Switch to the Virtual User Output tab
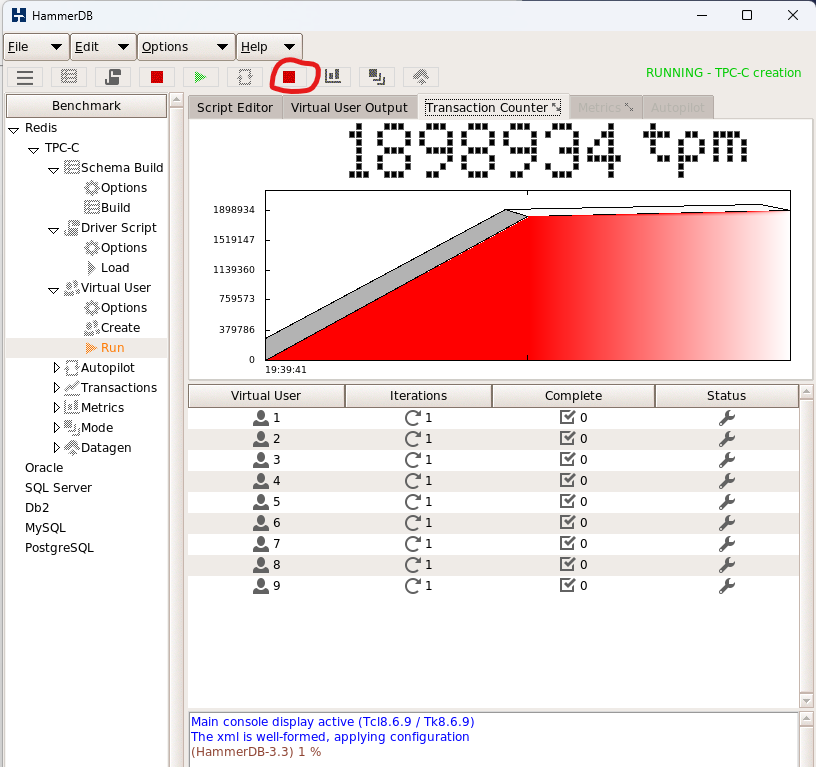The width and height of the screenshot is (816, 767). coord(349,108)
